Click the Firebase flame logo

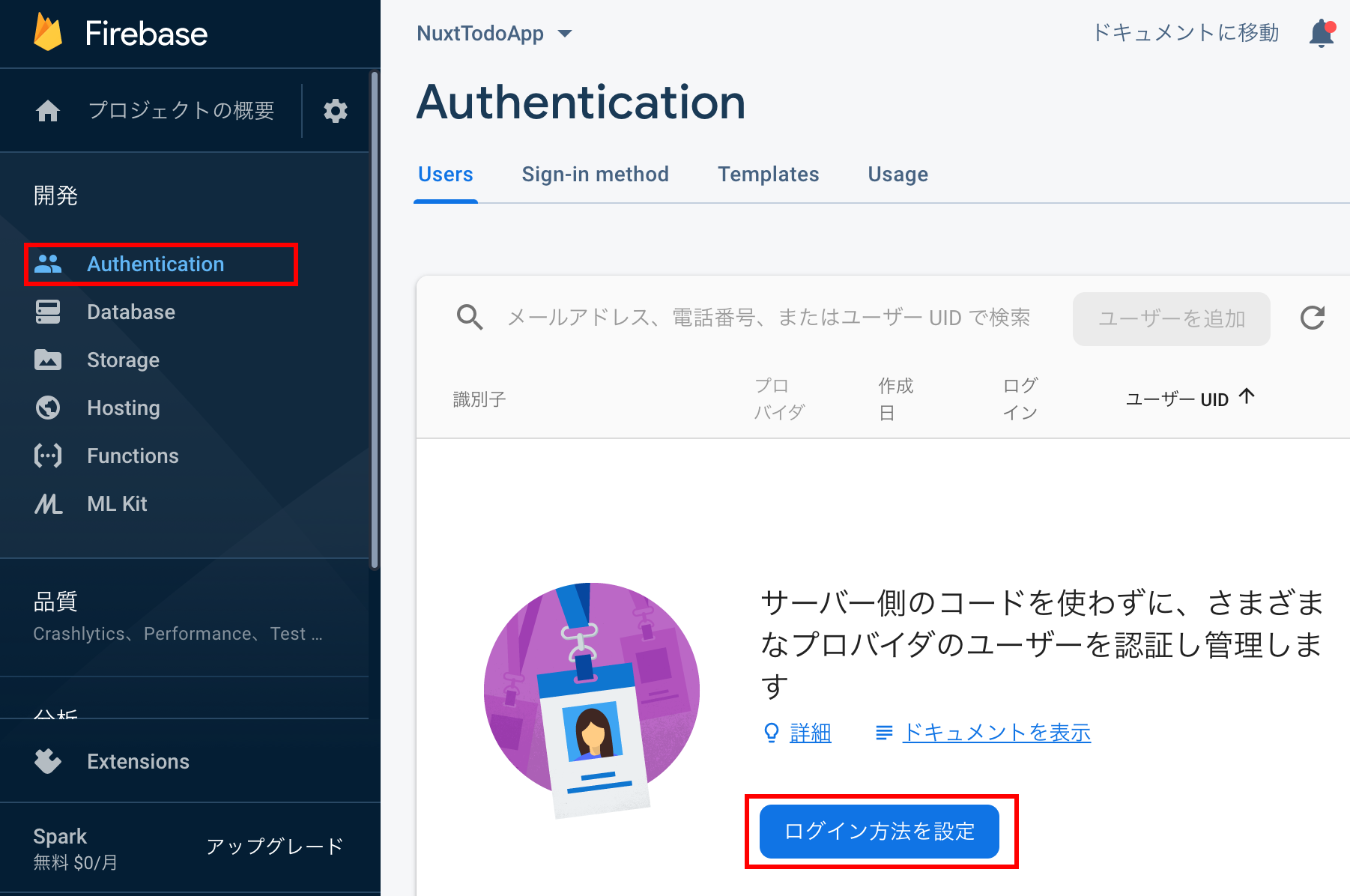pyautogui.click(x=48, y=33)
